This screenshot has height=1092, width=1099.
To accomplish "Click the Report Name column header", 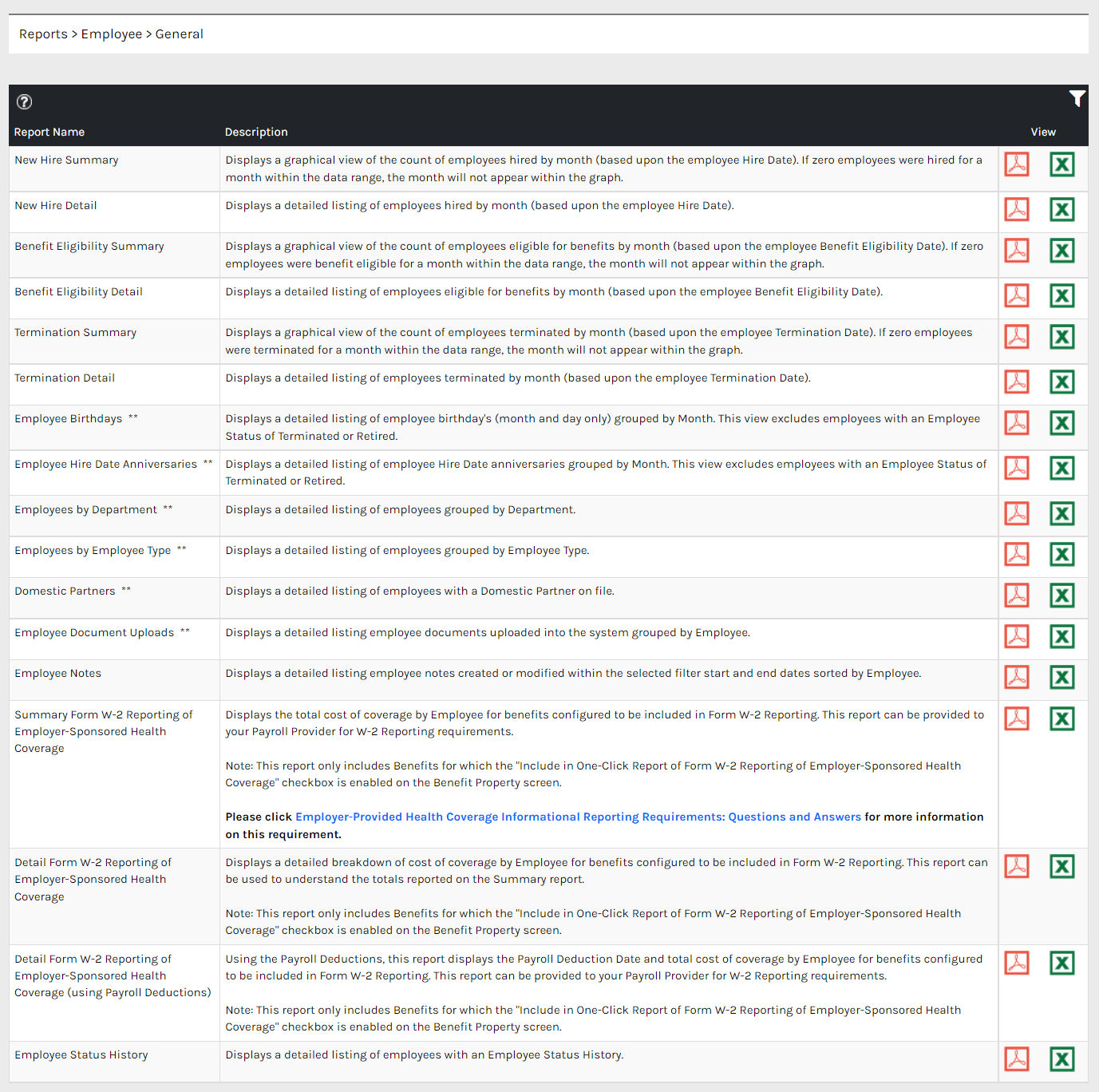I will pos(49,133).
